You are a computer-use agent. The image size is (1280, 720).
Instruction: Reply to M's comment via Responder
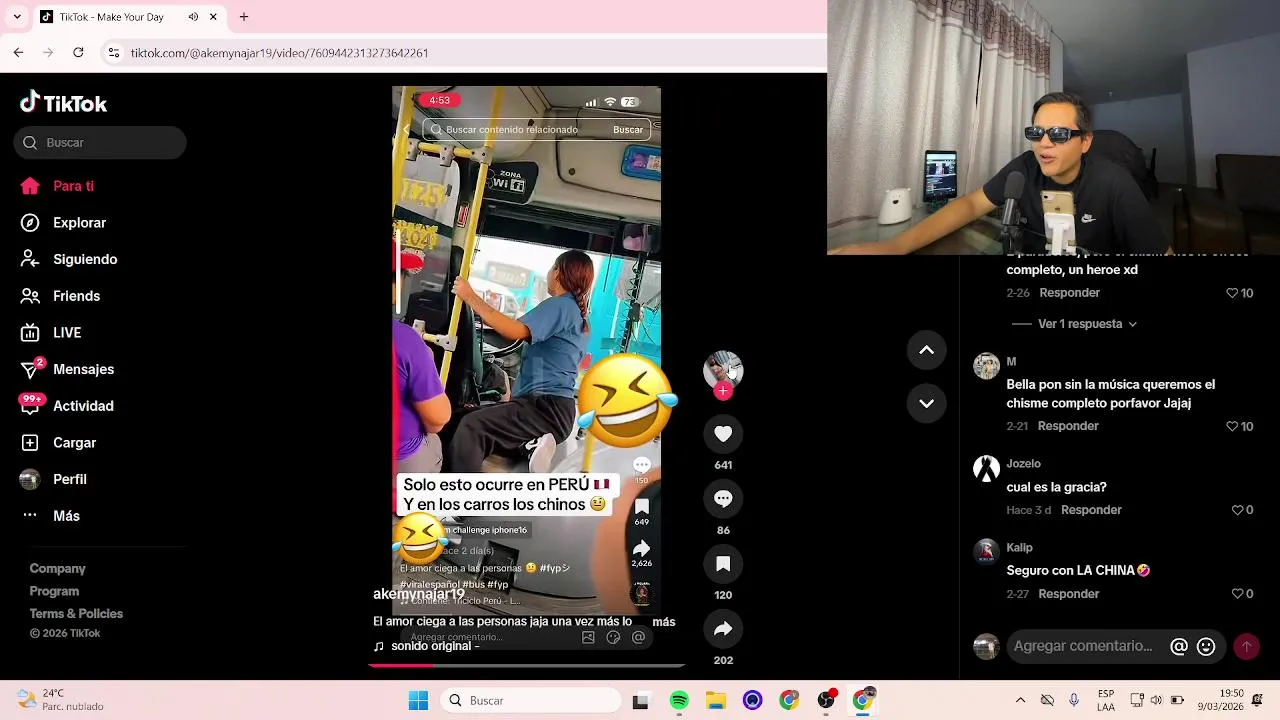(x=1068, y=426)
